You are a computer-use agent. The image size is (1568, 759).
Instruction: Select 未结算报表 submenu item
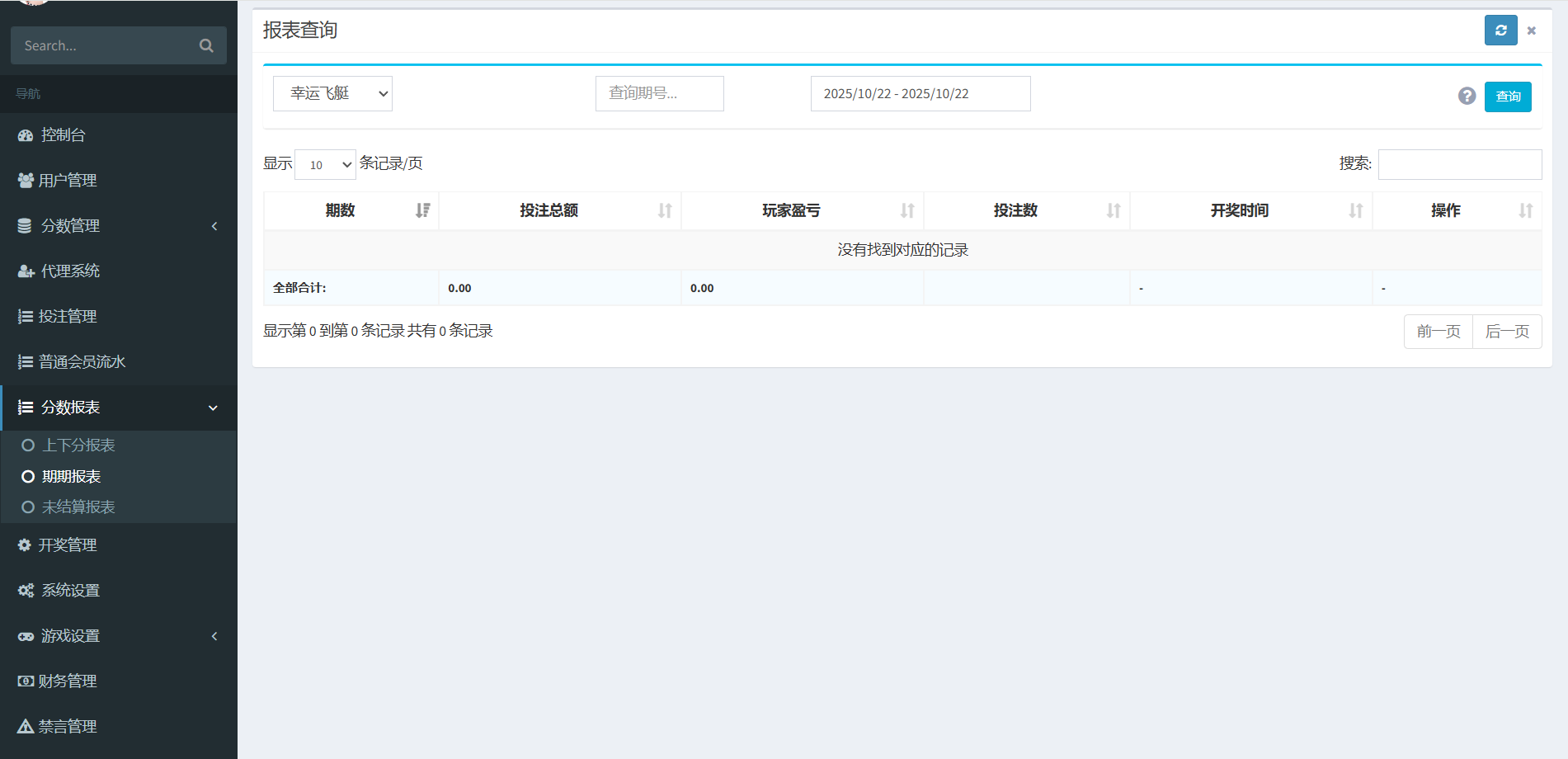pyautogui.click(x=78, y=507)
